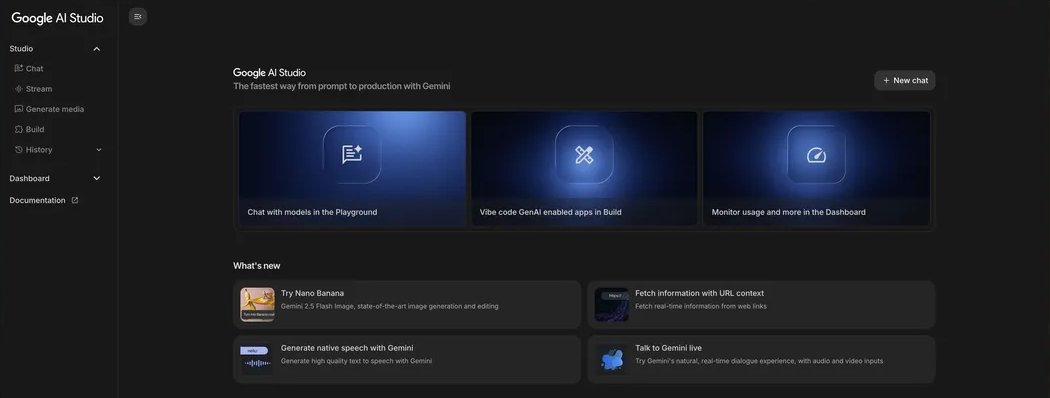Click the History clock icon in the sidebar
Viewport: 1050px width, 398px height.
19,149
